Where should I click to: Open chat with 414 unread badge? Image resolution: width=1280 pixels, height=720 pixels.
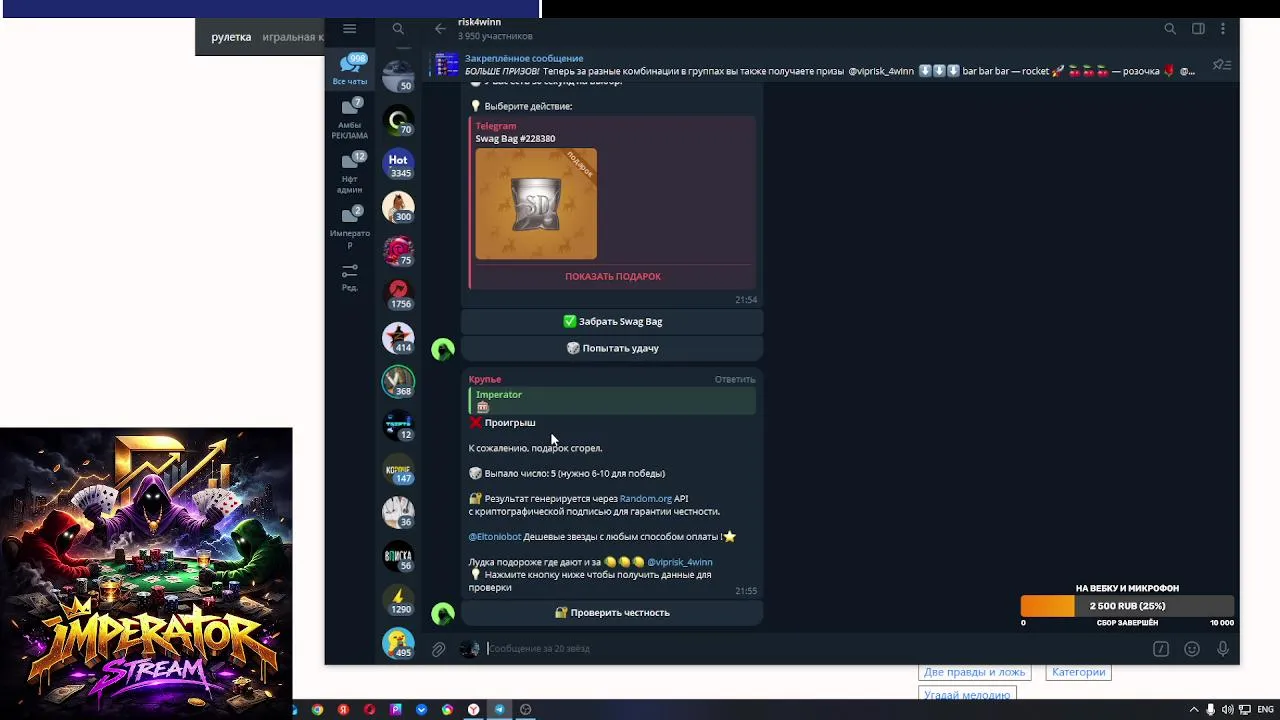coord(398,338)
